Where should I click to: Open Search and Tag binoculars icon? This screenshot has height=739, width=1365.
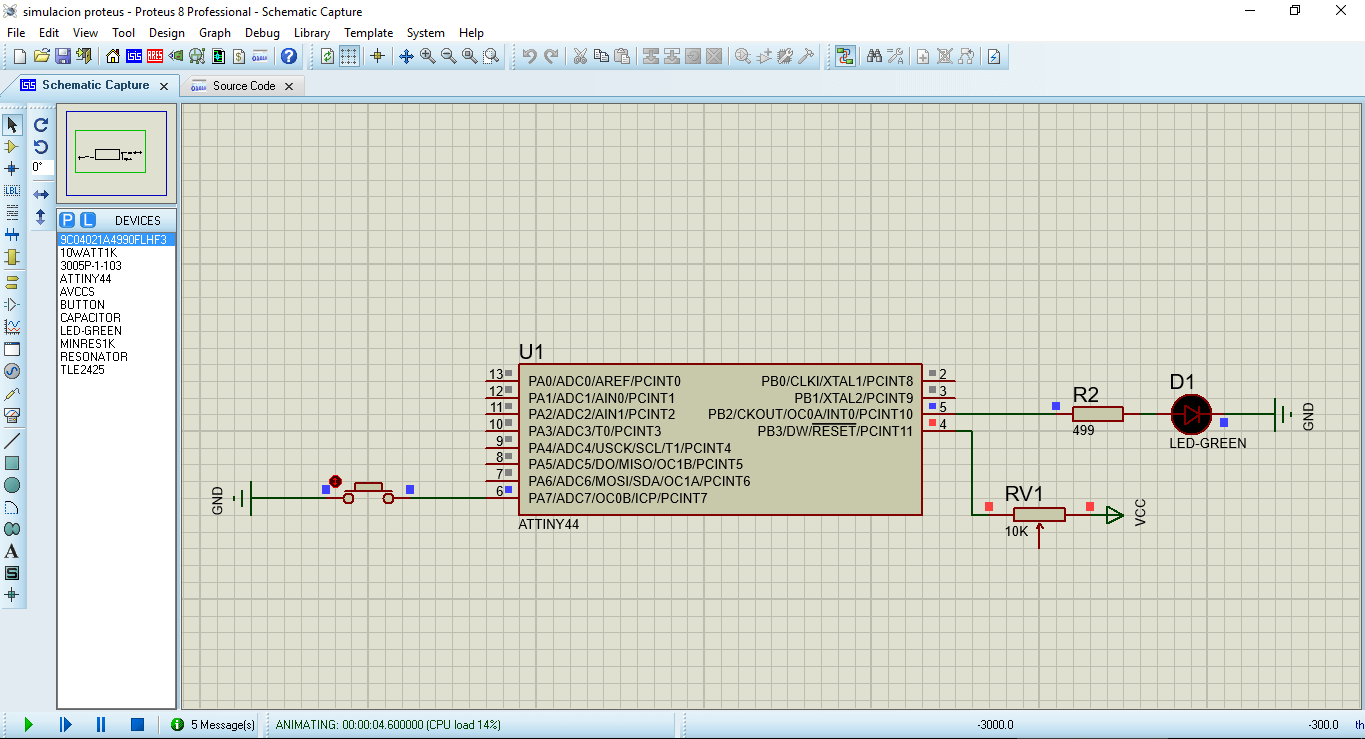(874, 56)
